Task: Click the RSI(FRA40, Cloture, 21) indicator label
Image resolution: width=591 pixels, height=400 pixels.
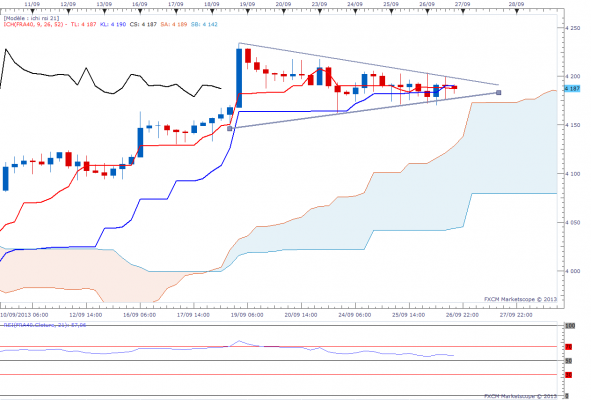Action: [x=45, y=325]
